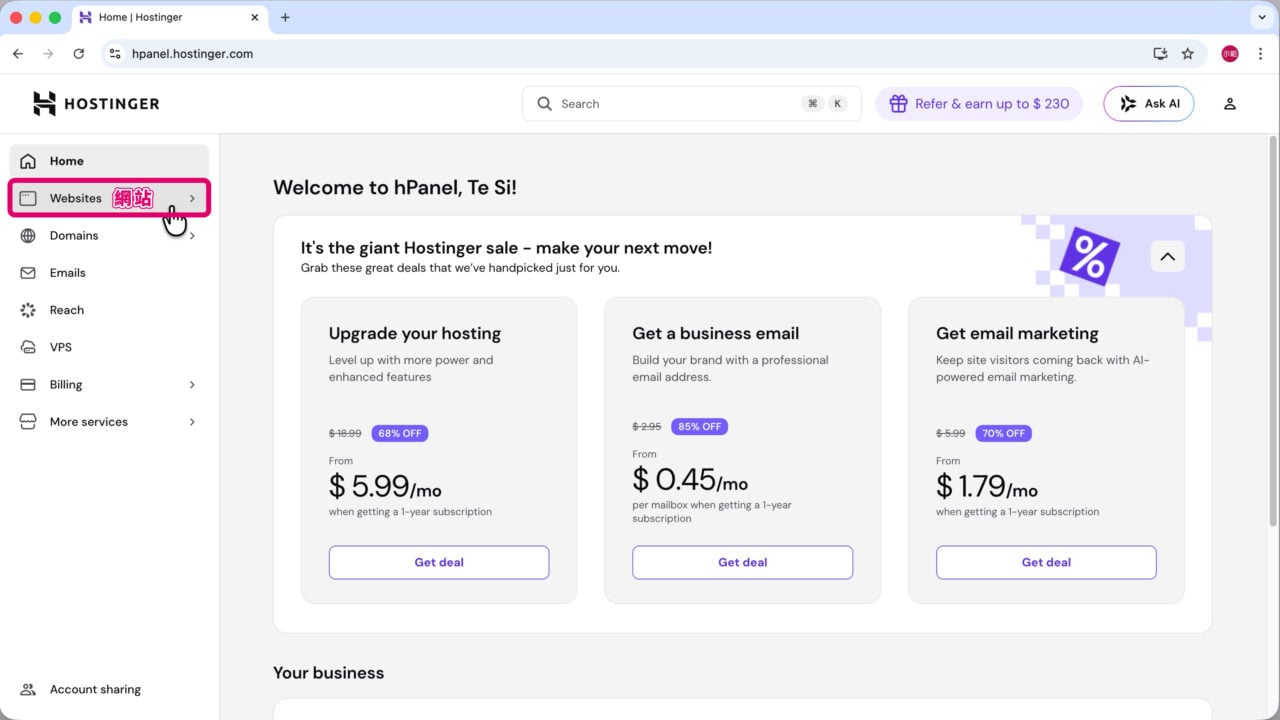Viewport: 1280px width, 720px height.
Task: Open the Chrome three-dot menu
Action: click(x=1260, y=54)
